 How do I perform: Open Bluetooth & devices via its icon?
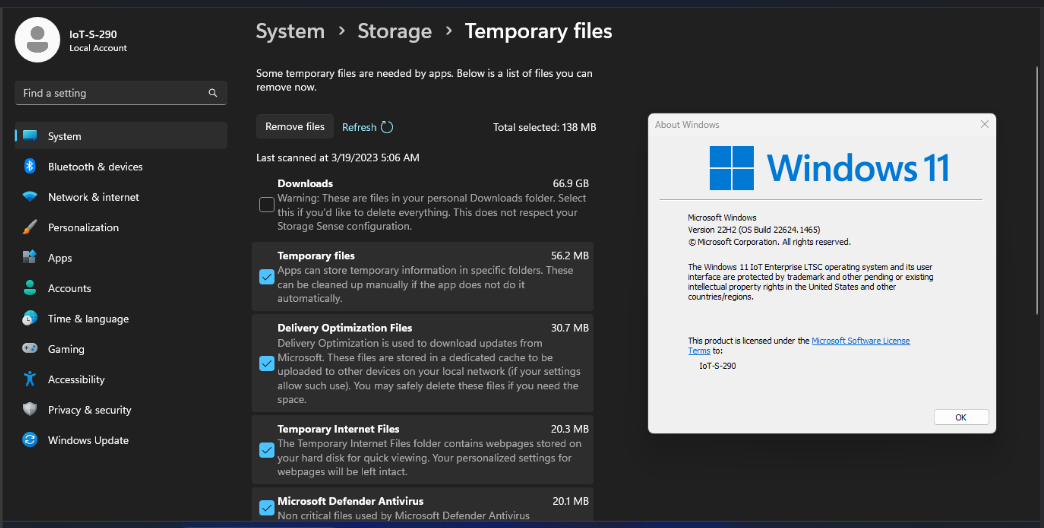click(x=30, y=166)
